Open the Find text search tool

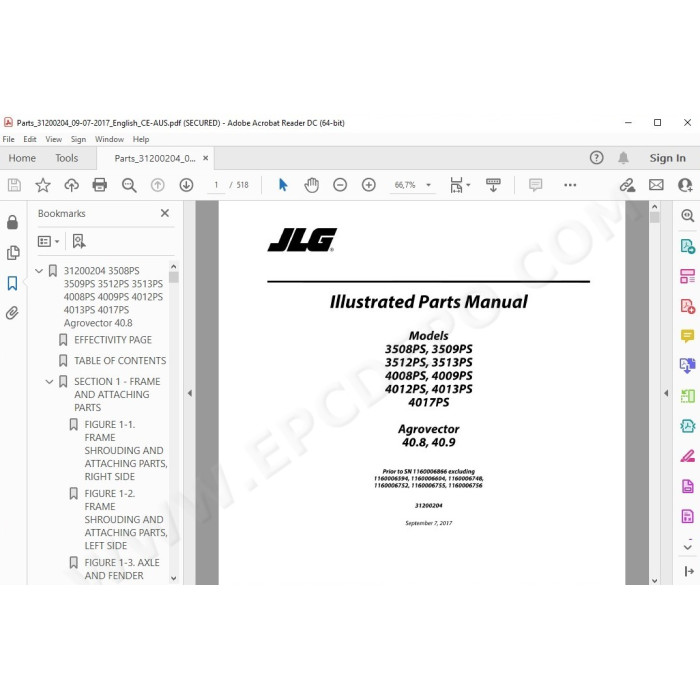(129, 185)
